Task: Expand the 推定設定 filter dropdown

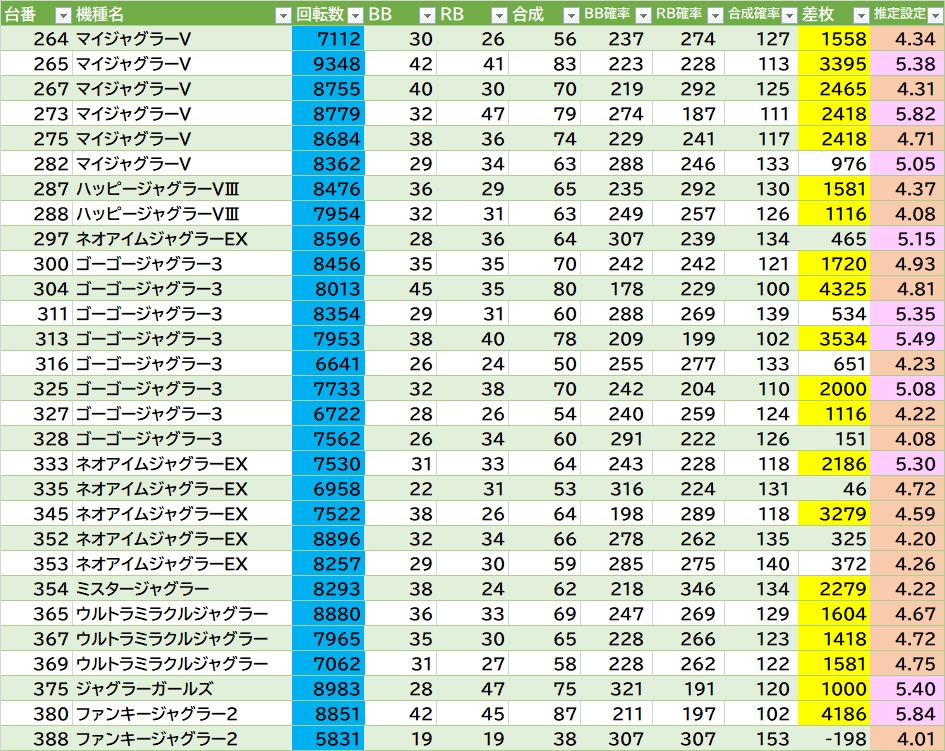Action: [x=934, y=15]
